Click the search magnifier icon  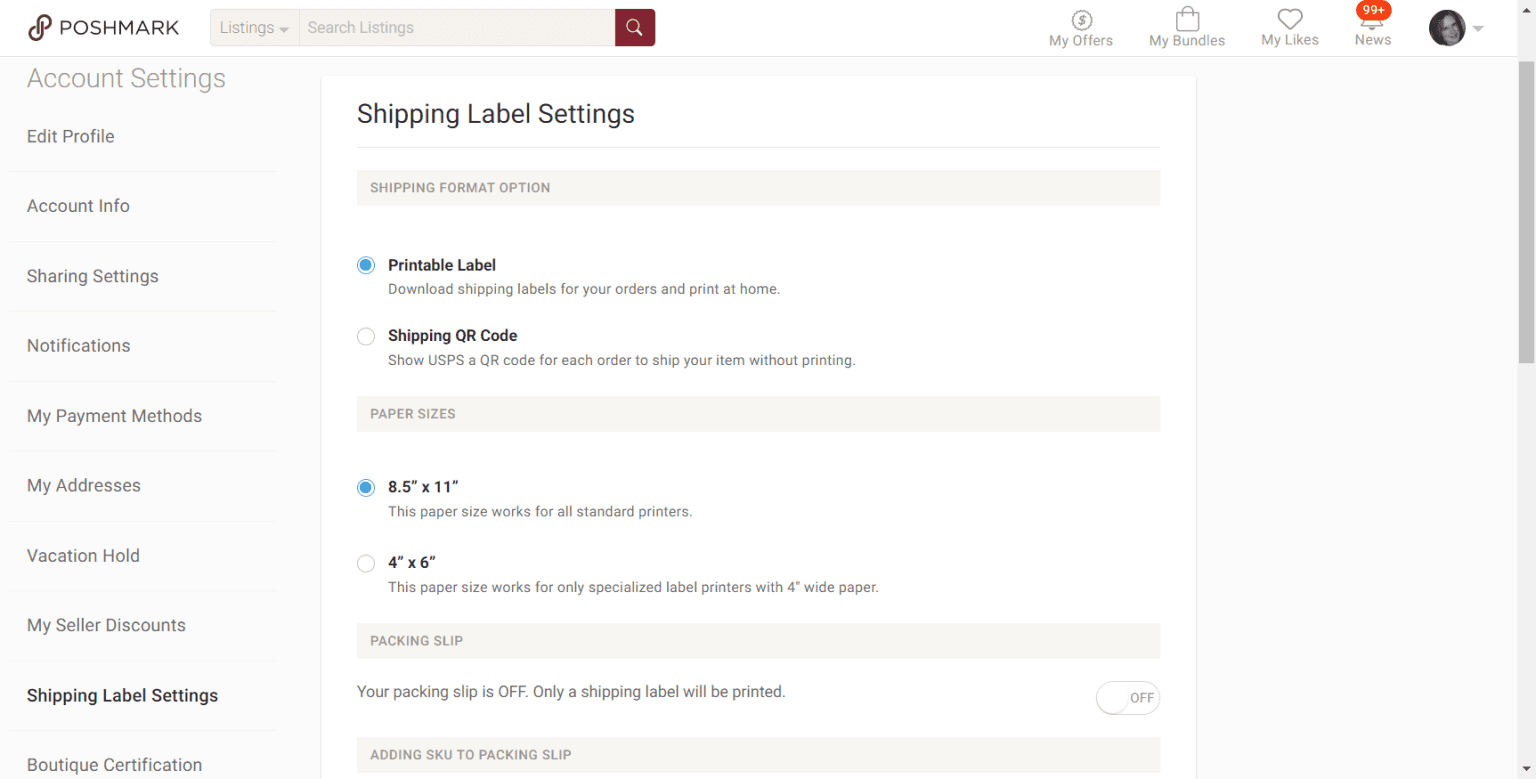[x=634, y=27]
